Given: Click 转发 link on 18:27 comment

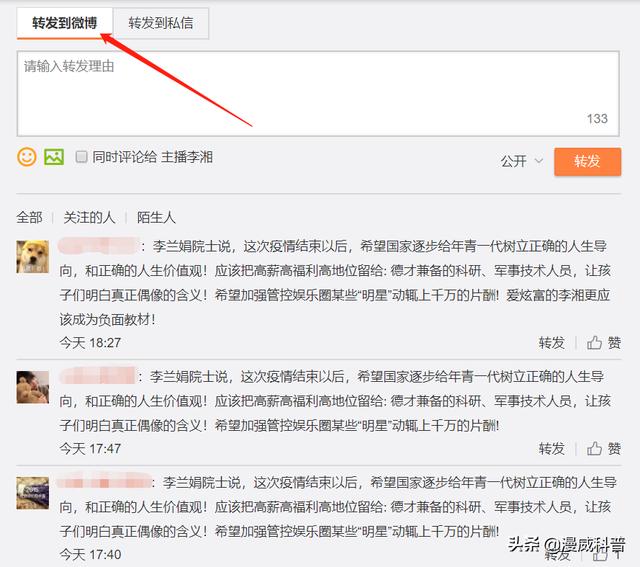Looking at the screenshot, I should [551, 342].
